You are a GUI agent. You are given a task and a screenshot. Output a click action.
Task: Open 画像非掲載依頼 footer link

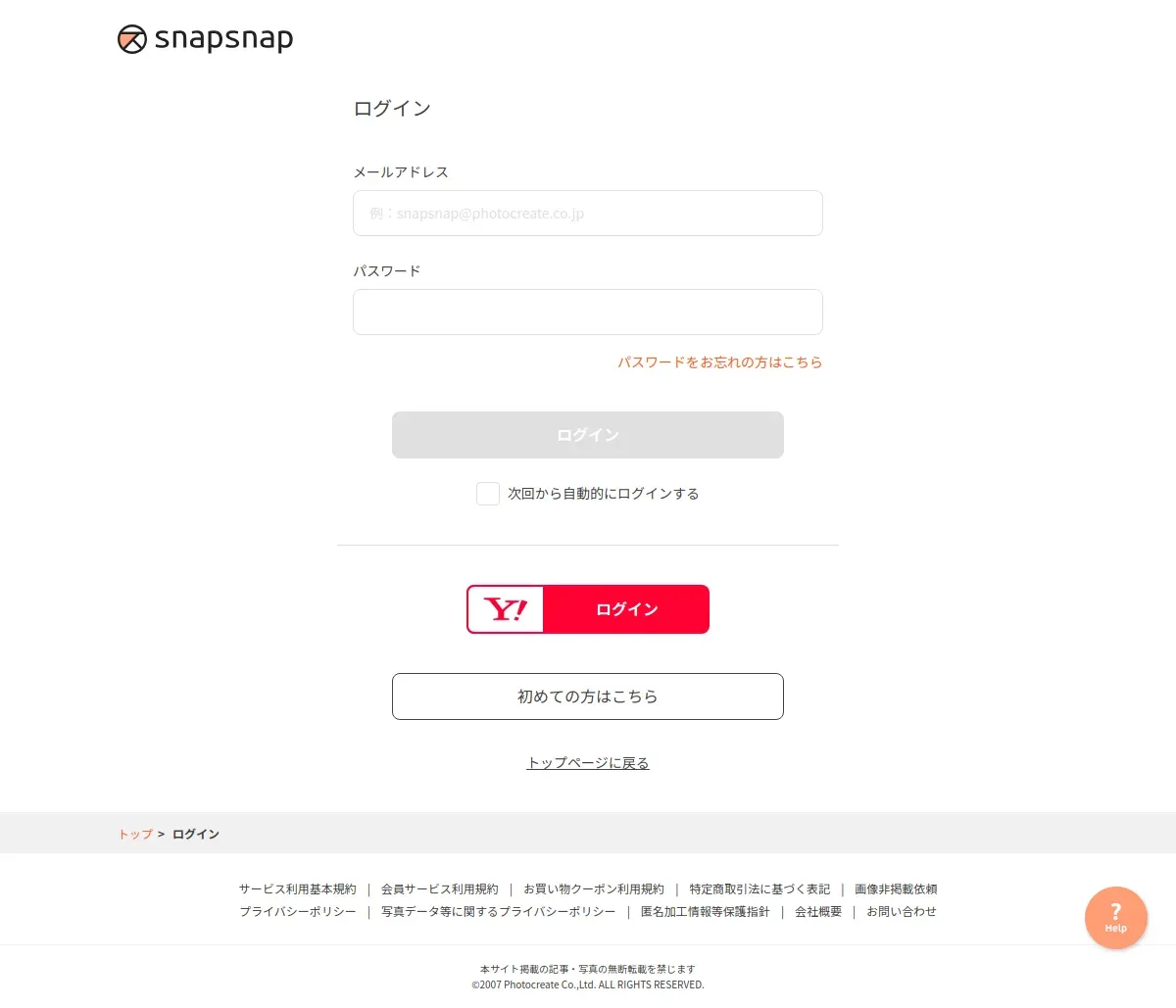896,889
